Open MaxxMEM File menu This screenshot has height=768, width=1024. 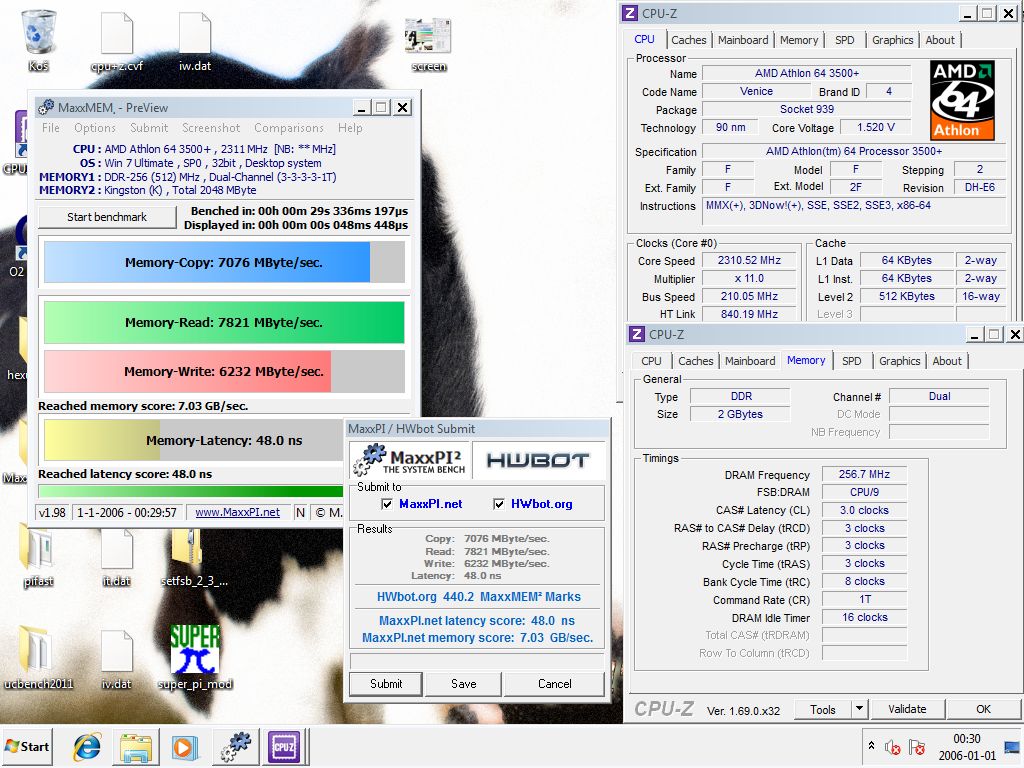pos(50,128)
